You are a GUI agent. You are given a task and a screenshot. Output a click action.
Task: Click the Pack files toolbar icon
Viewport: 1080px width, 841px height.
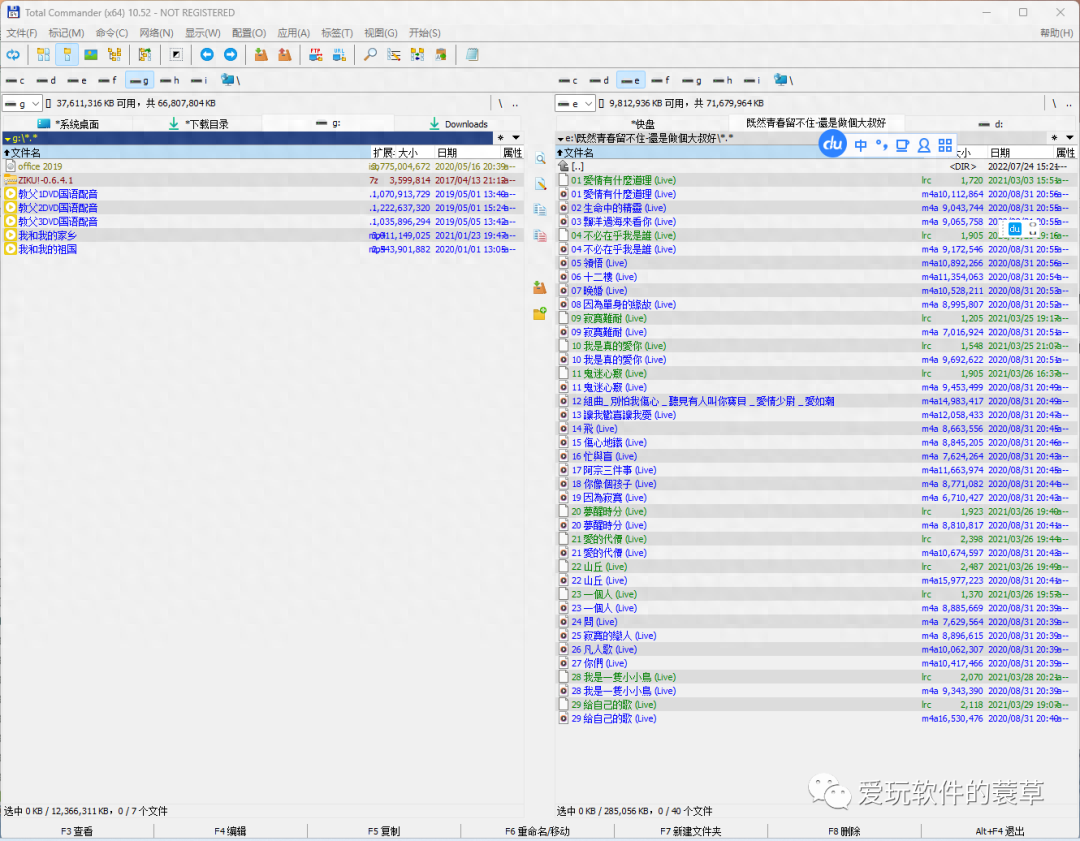point(261,55)
